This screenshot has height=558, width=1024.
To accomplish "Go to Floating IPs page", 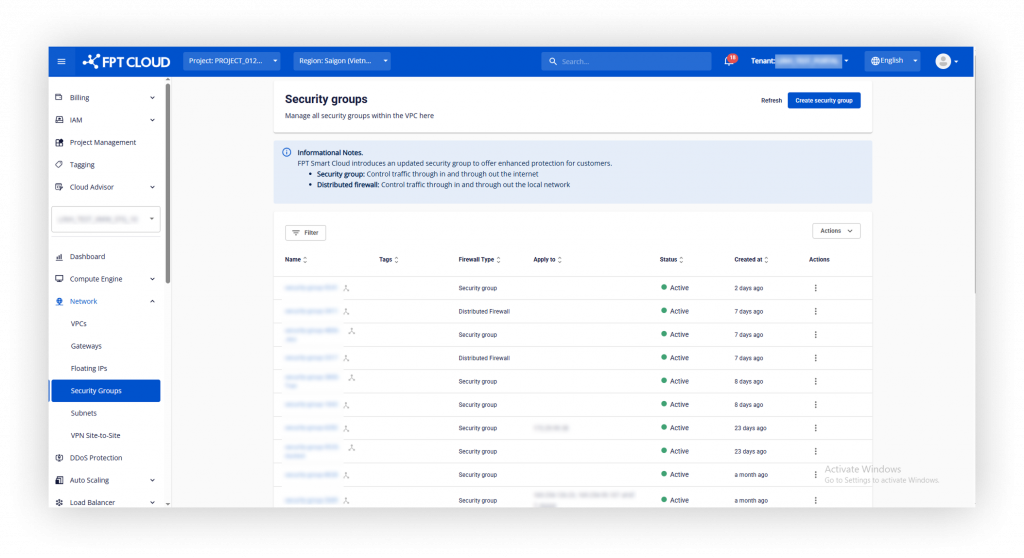I will pyautogui.click(x=89, y=368).
